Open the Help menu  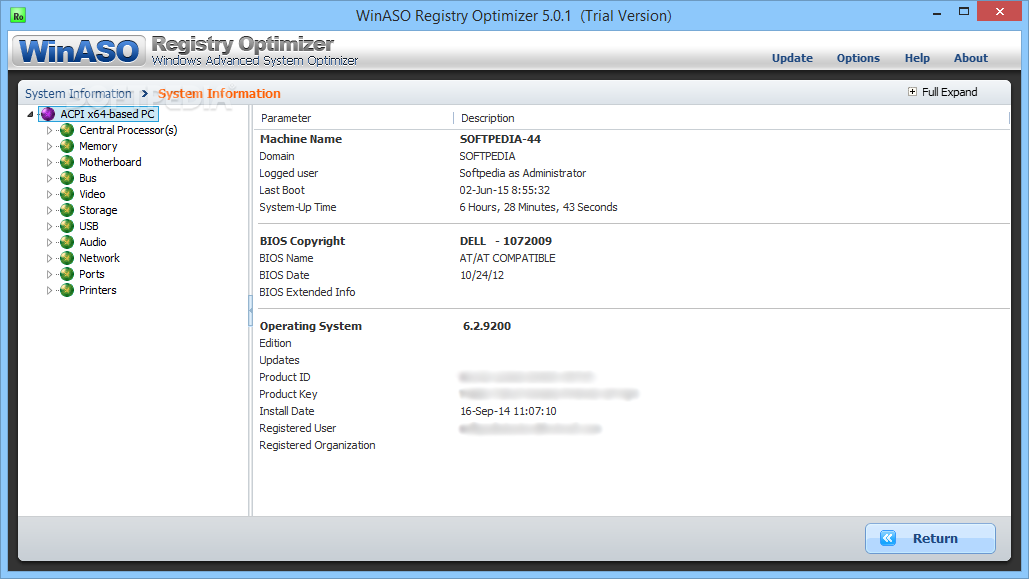click(917, 58)
